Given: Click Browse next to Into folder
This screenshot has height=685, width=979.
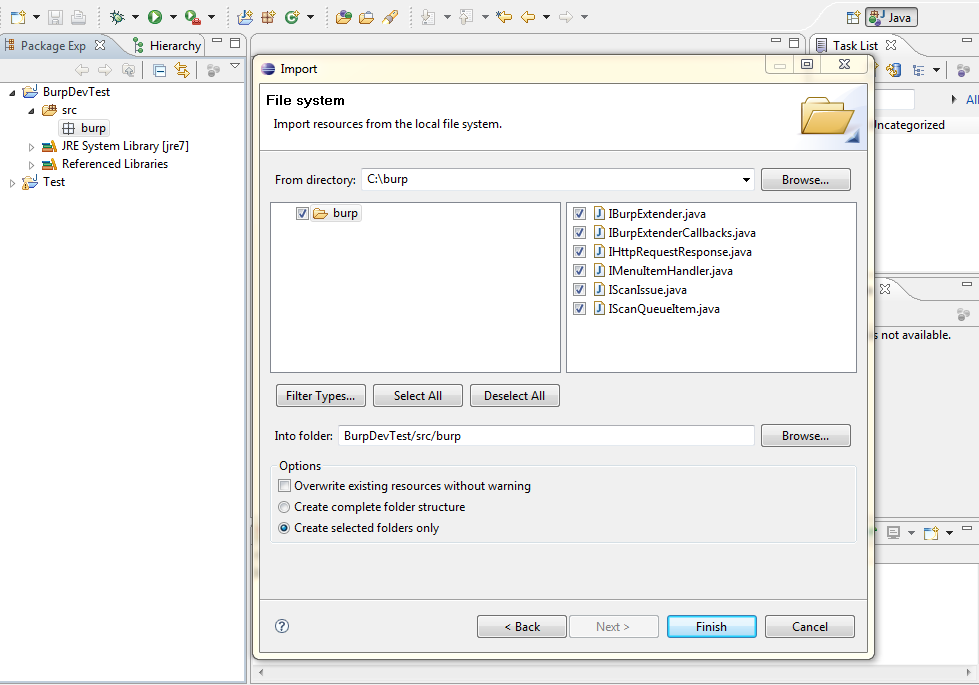Looking at the screenshot, I should (x=805, y=436).
